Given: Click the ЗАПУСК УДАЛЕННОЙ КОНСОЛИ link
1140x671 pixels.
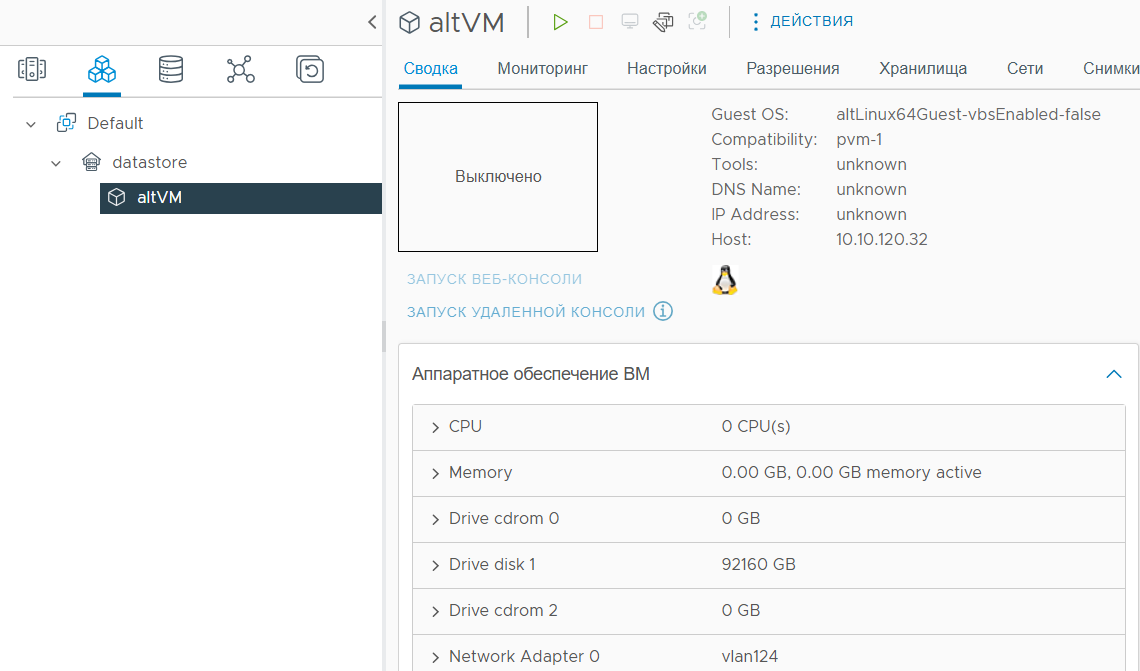Looking at the screenshot, I should click(526, 312).
